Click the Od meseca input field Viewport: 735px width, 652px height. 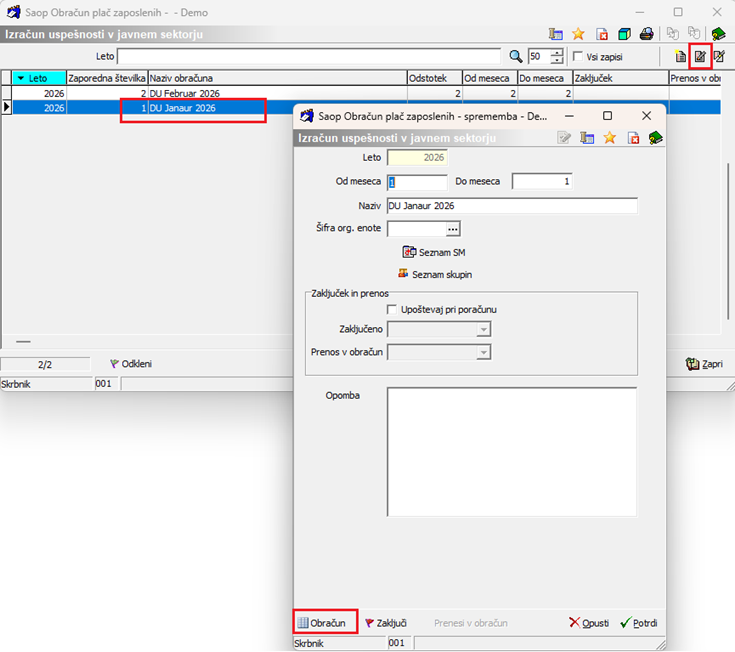[x=417, y=182]
